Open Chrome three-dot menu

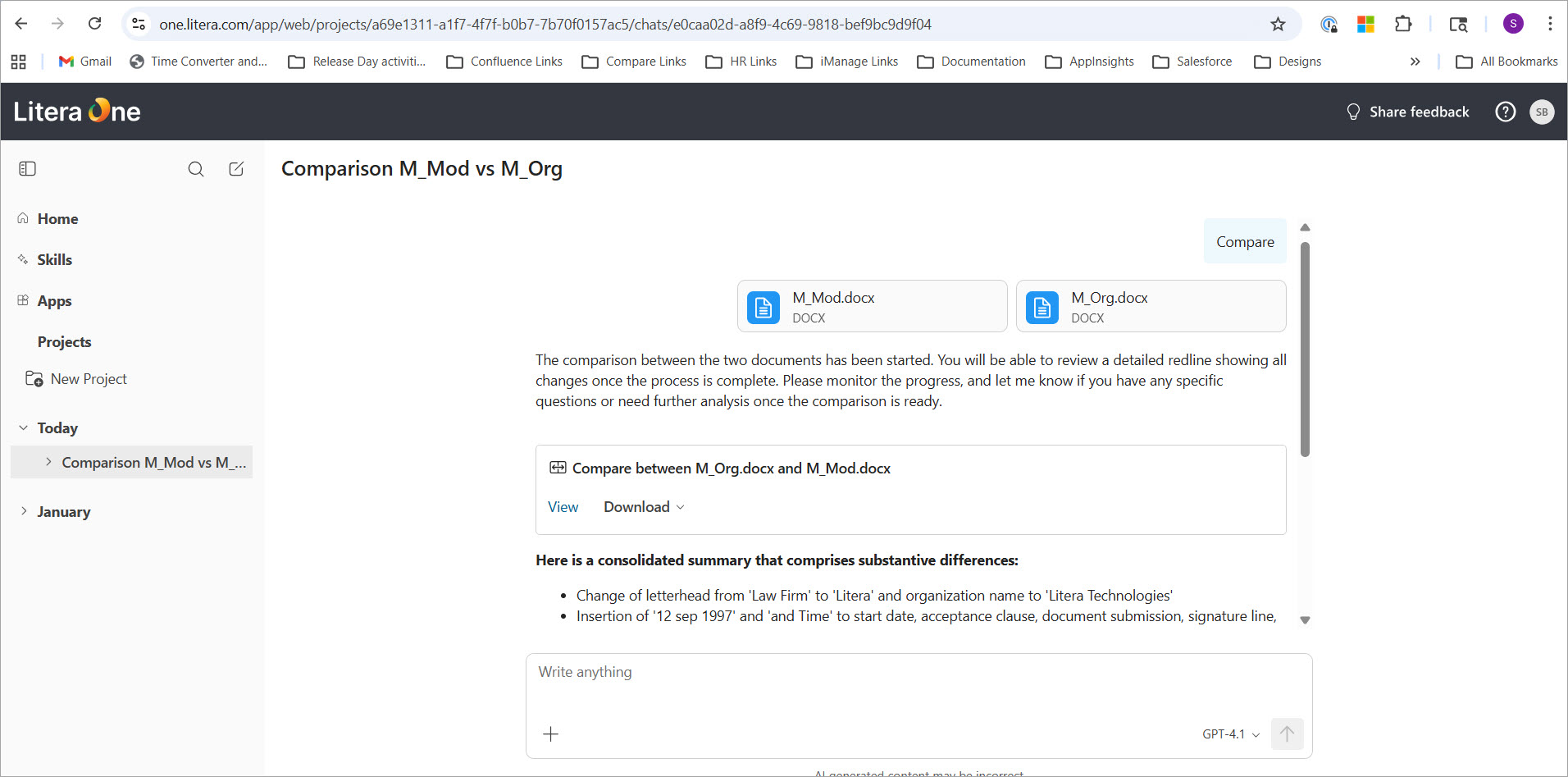click(x=1550, y=24)
